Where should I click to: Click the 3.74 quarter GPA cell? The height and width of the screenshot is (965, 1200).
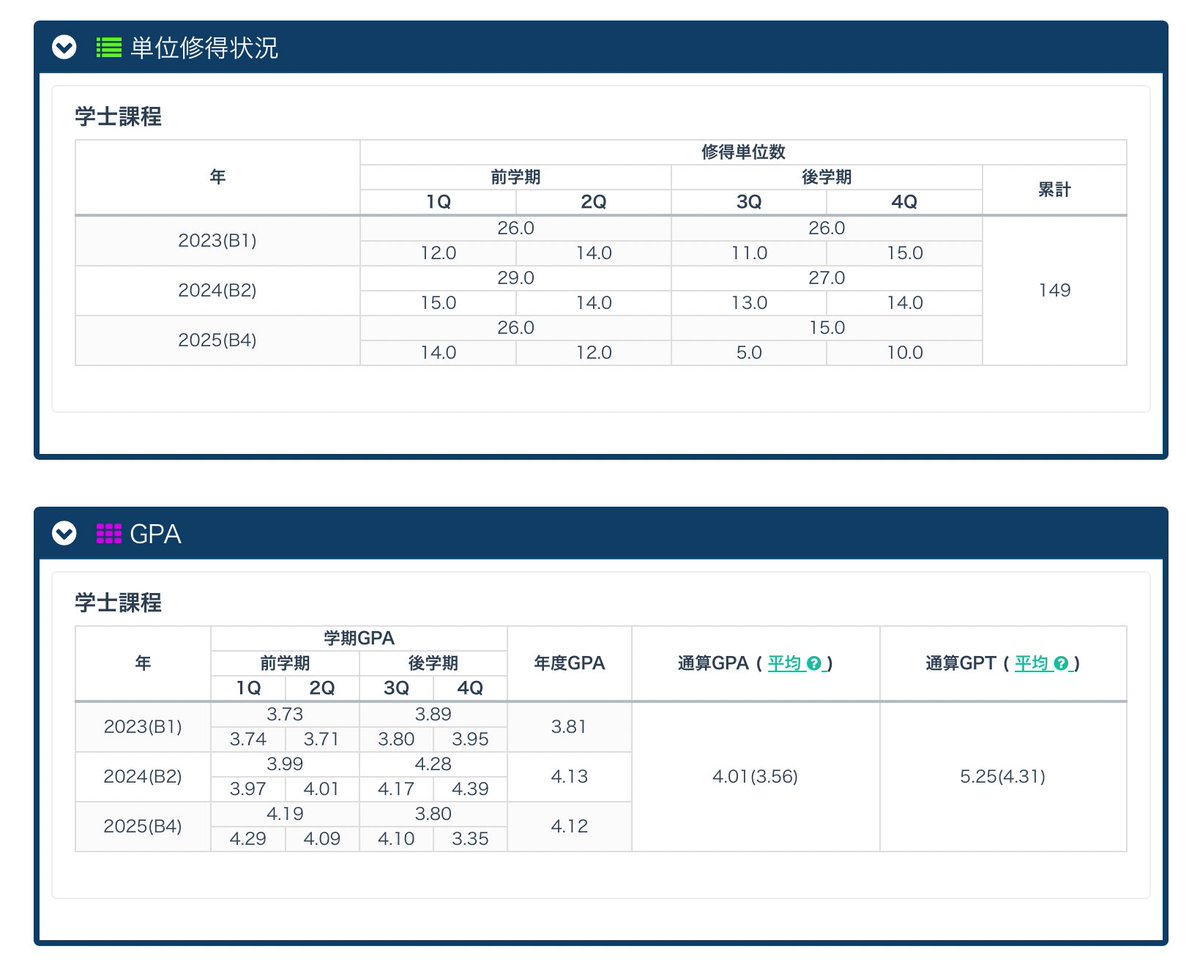248,739
